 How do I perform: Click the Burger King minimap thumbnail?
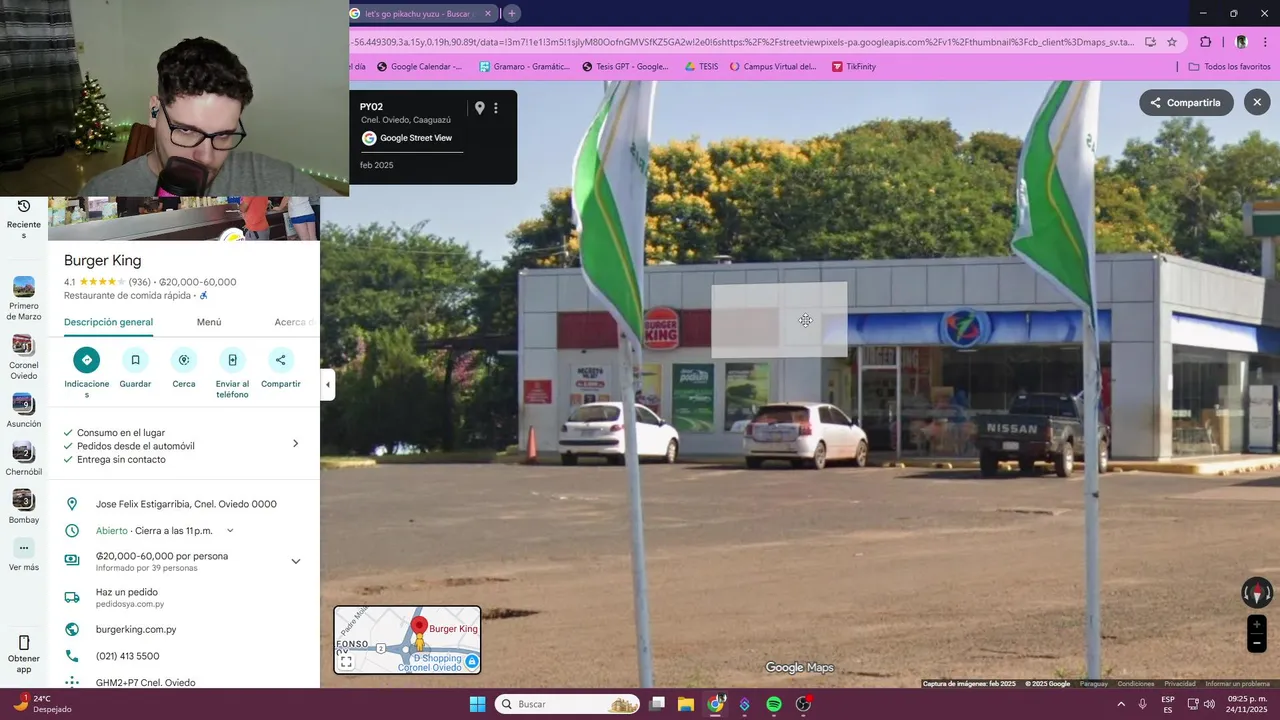(407, 640)
